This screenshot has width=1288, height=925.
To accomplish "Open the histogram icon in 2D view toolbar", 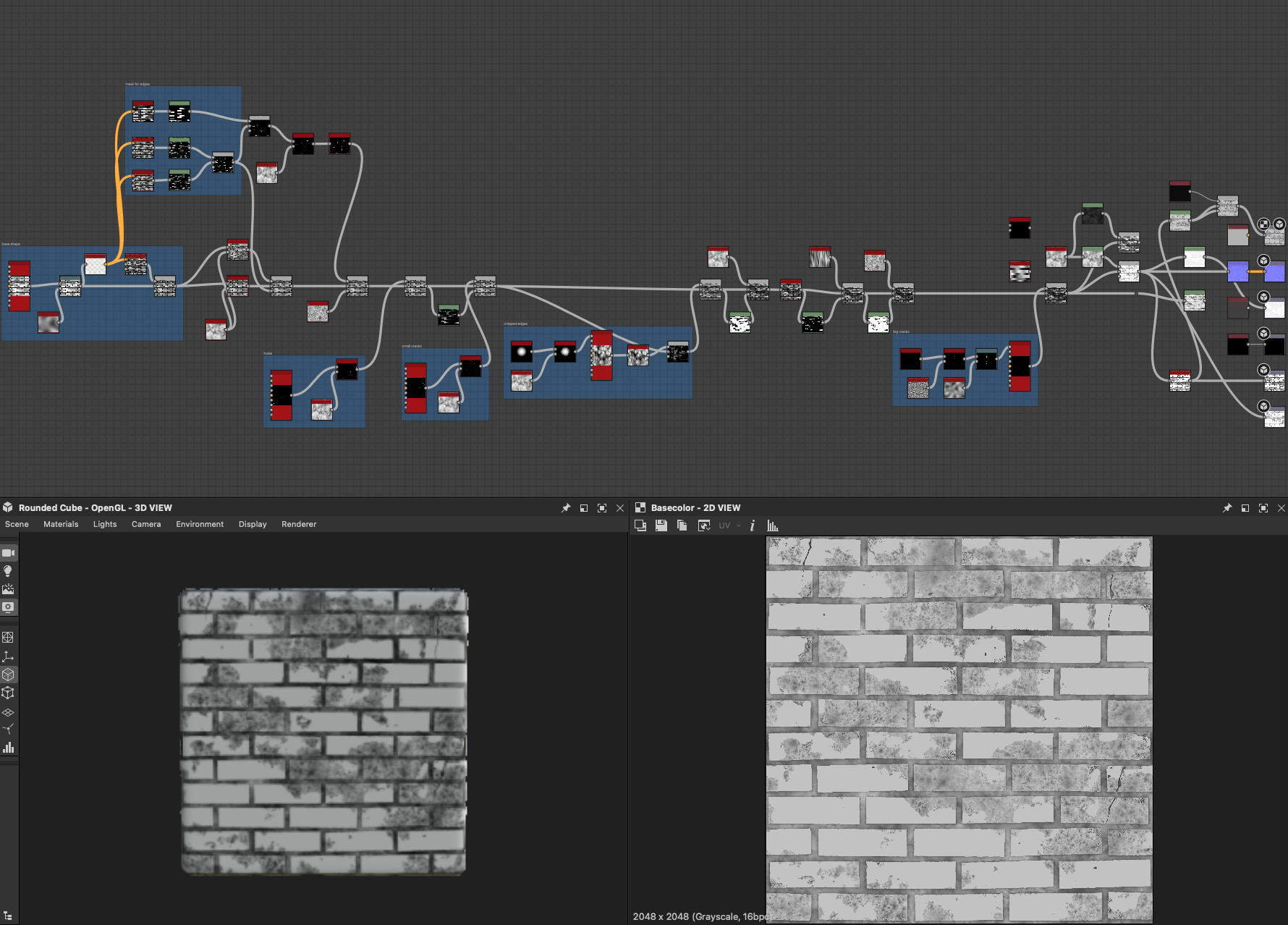I will point(772,525).
